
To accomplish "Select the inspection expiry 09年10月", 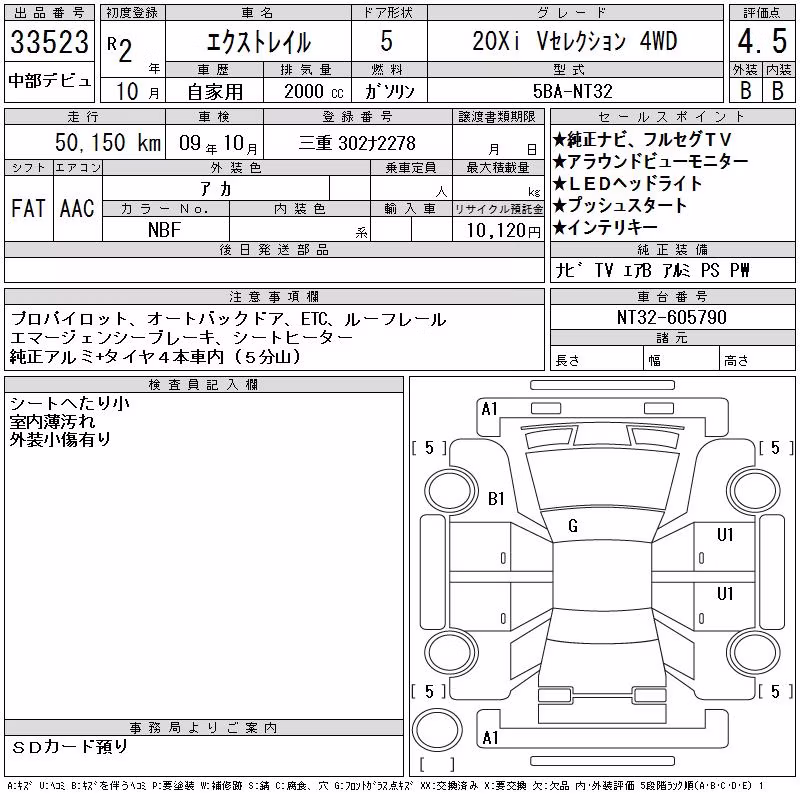I will (x=218, y=144).
